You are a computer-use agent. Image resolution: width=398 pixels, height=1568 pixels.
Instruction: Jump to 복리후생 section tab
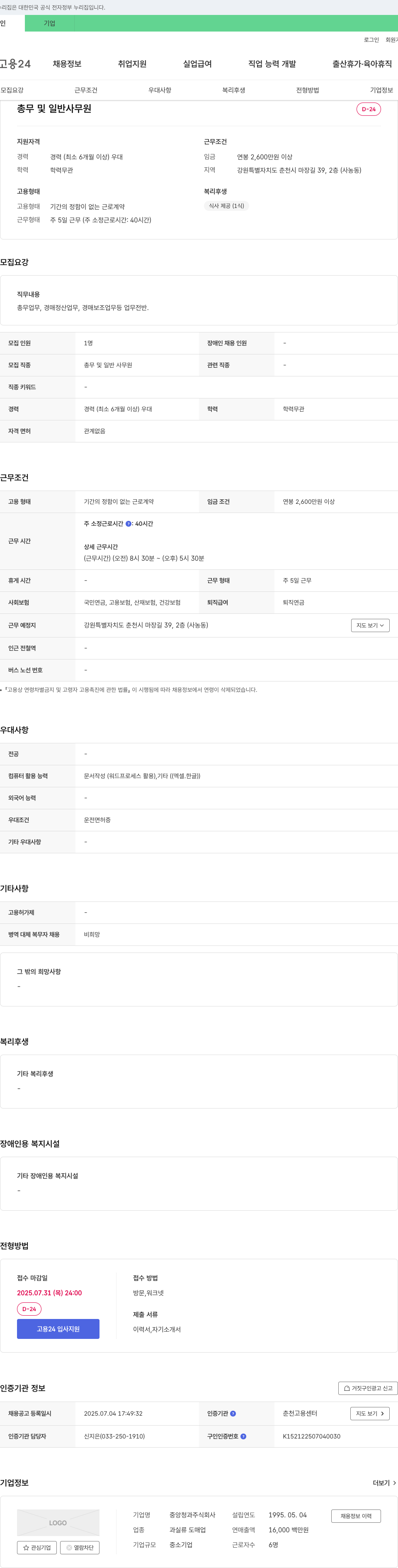point(233,90)
